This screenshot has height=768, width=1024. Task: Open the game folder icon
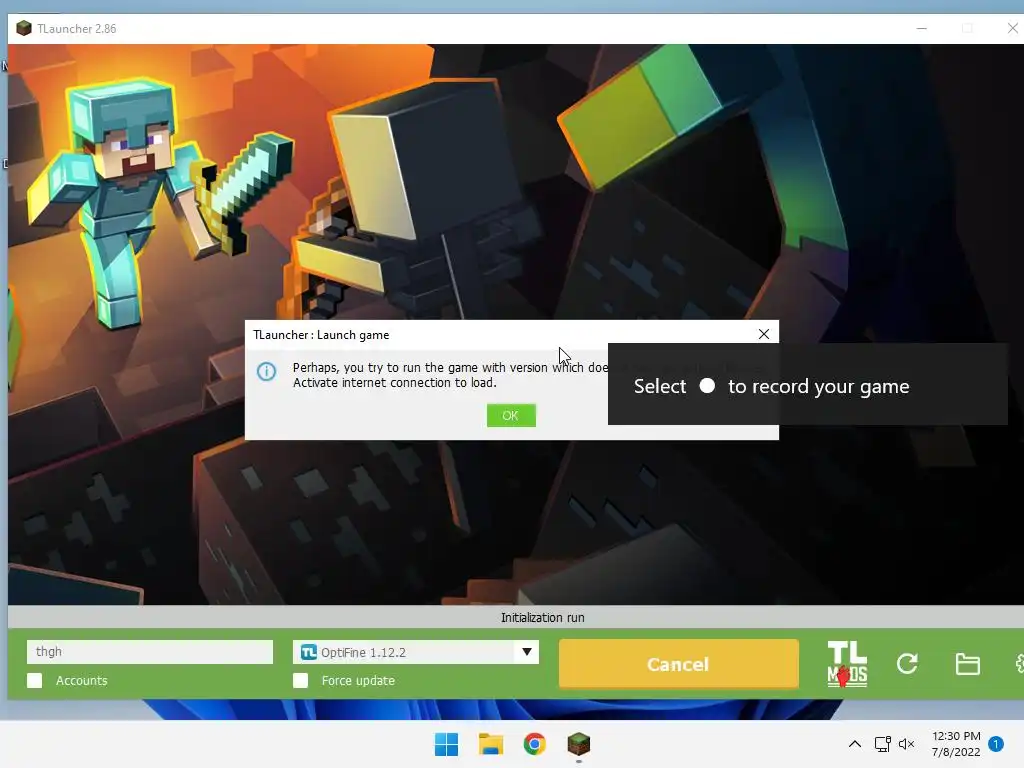click(967, 664)
